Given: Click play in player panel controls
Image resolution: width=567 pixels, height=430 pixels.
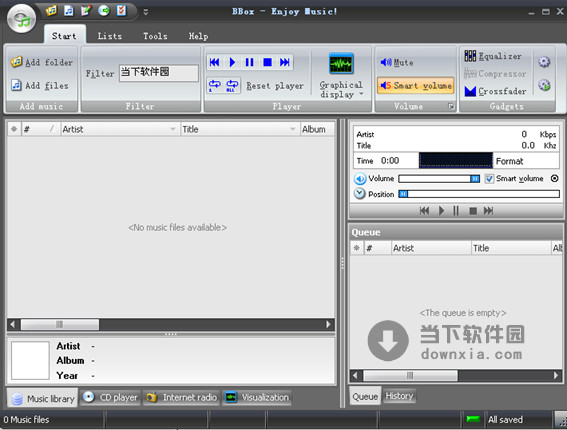Looking at the screenshot, I should 441,210.
